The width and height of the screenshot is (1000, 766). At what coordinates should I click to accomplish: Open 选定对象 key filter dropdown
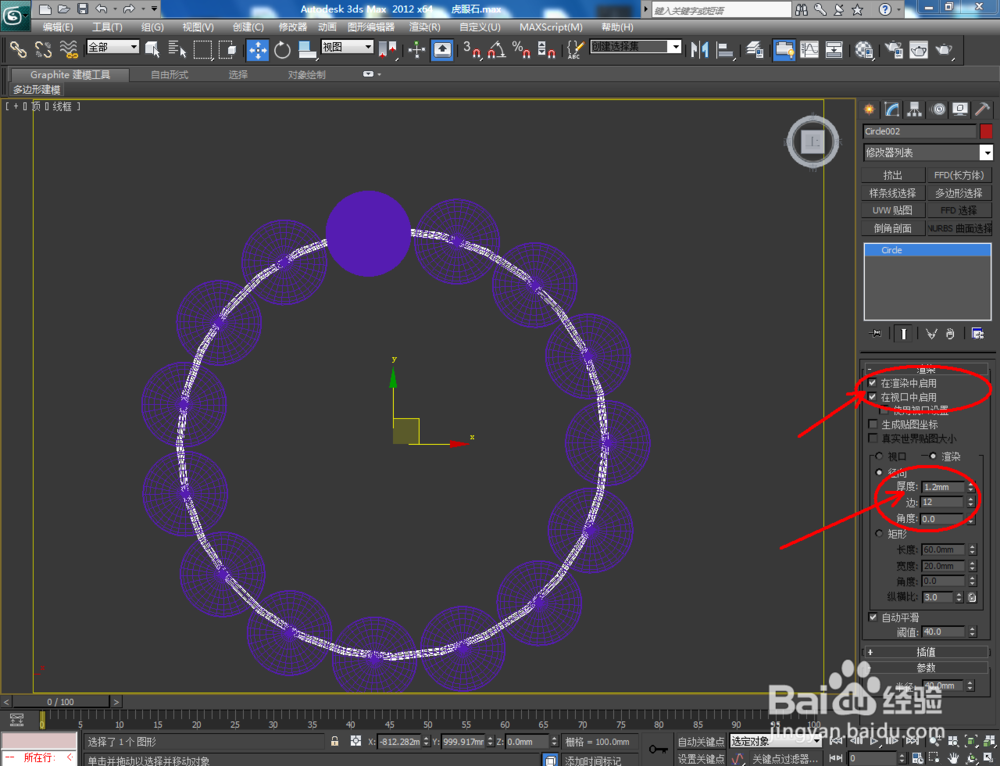click(776, 741)
